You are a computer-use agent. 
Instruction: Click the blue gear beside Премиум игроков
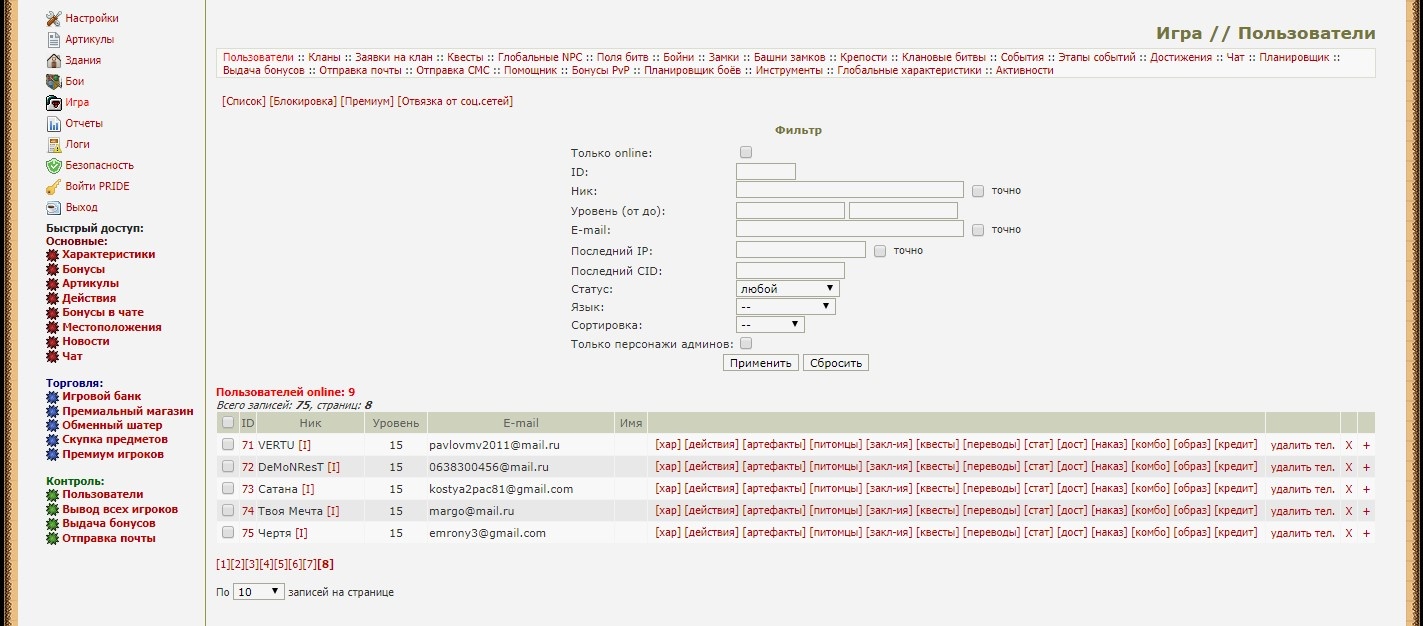[53, 454]
